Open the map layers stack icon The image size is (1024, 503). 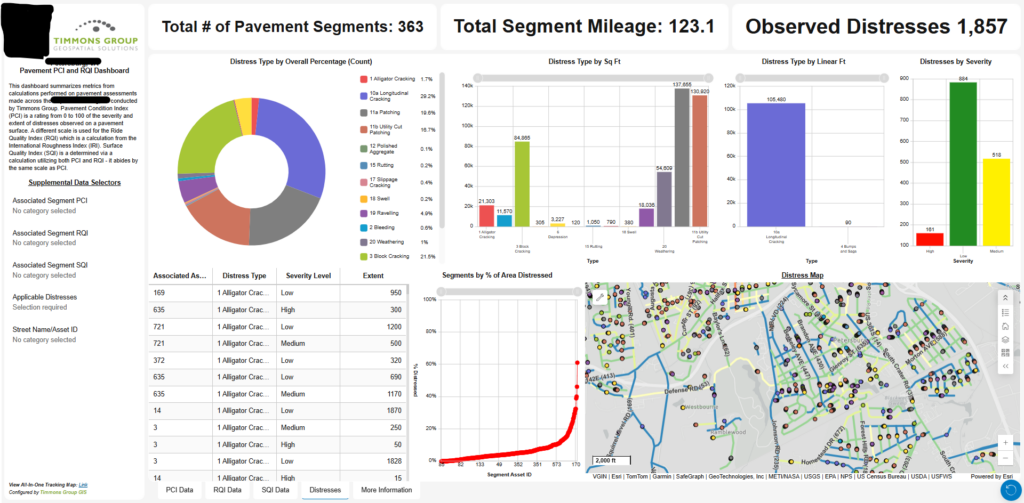(x=1006, y=339)
